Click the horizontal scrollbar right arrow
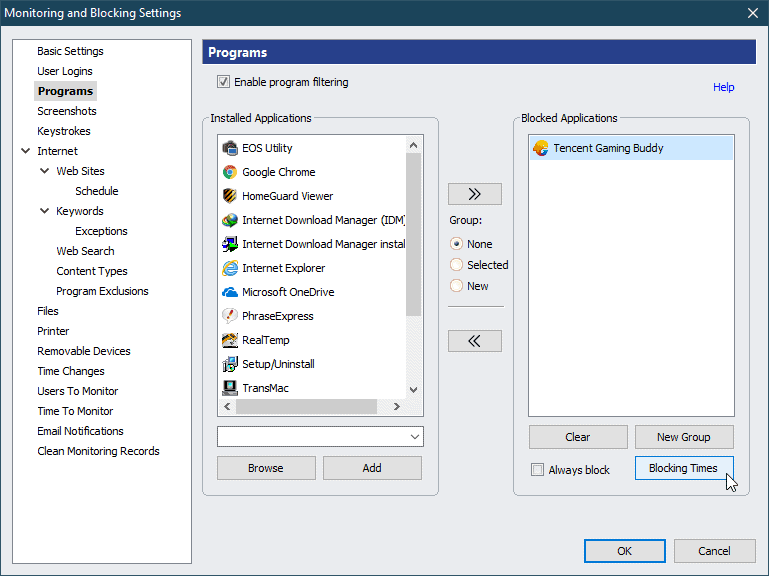769x576 pixels. click(397, 406)
